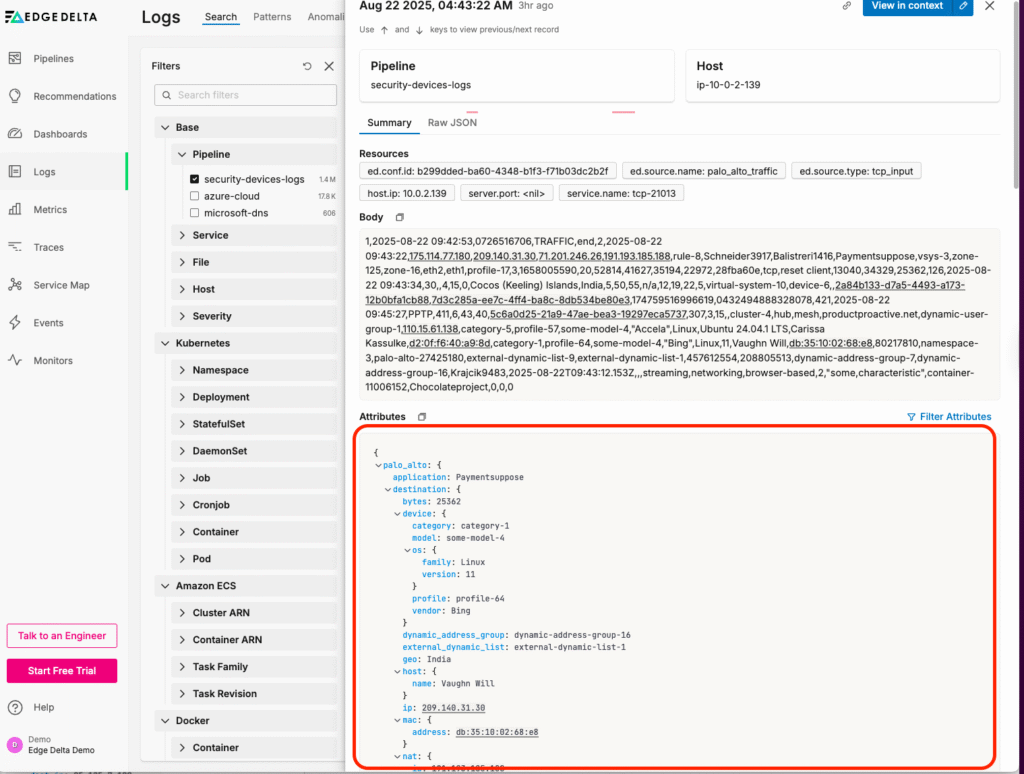Enable the azure-cloud pipeline checkbox

[195, 197]
